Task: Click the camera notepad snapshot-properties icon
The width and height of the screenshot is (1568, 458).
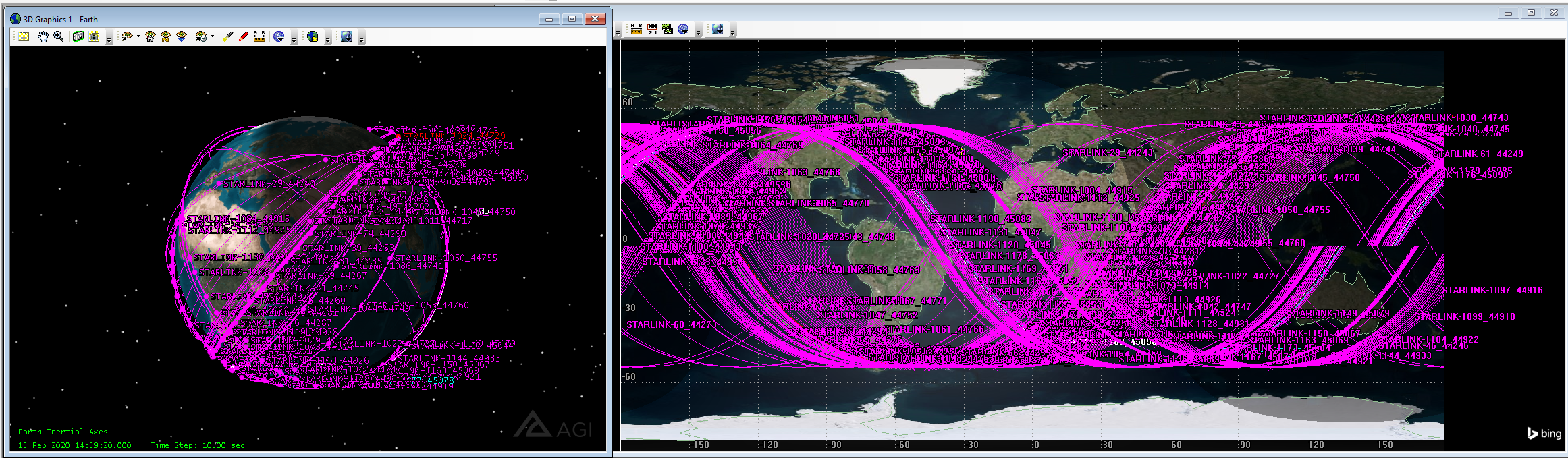Action: 94,36
